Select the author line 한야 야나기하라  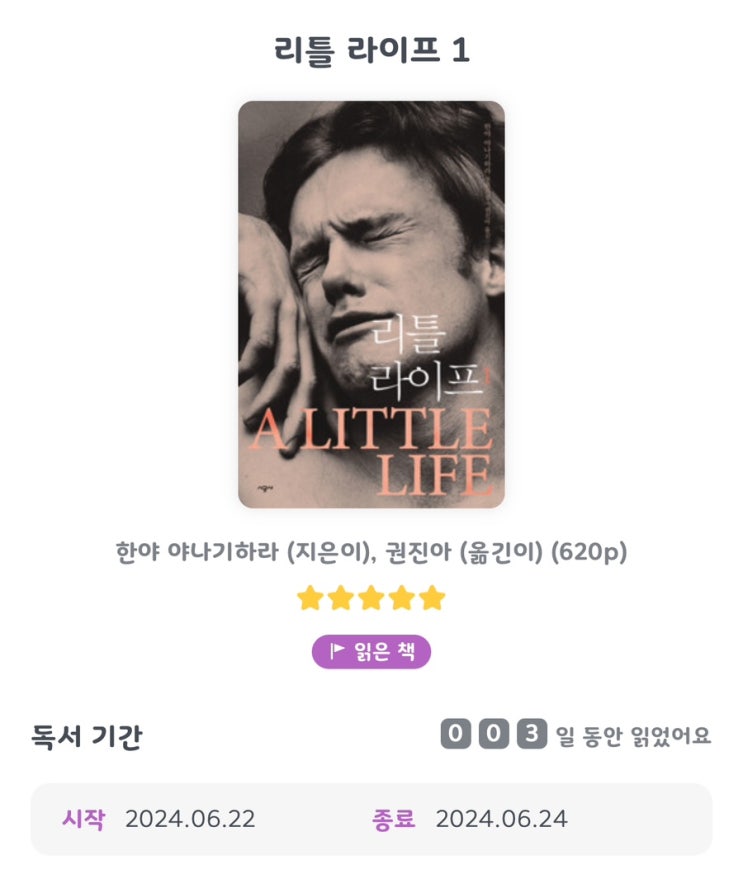197,552
